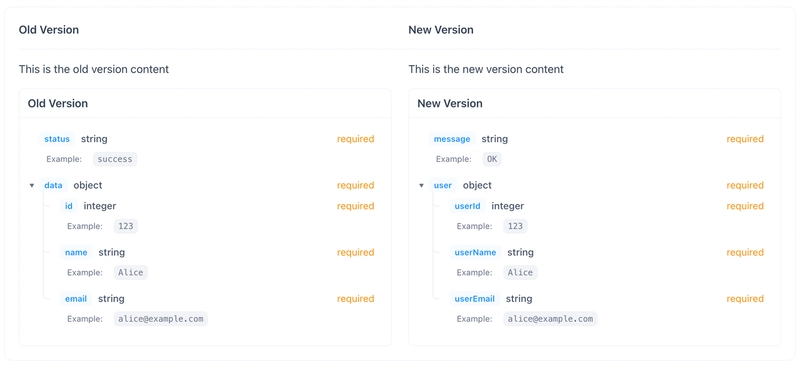
Task: Click the 123 example under id
Action: 126,226
